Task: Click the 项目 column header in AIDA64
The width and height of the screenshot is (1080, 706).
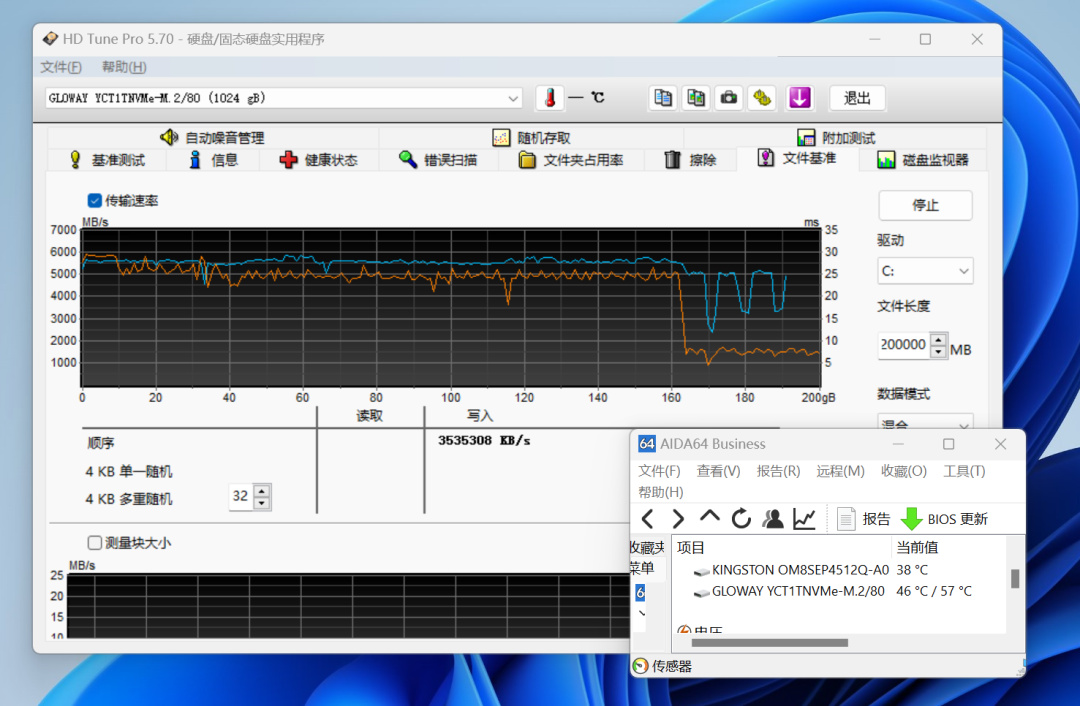Action: pos(782,547)
